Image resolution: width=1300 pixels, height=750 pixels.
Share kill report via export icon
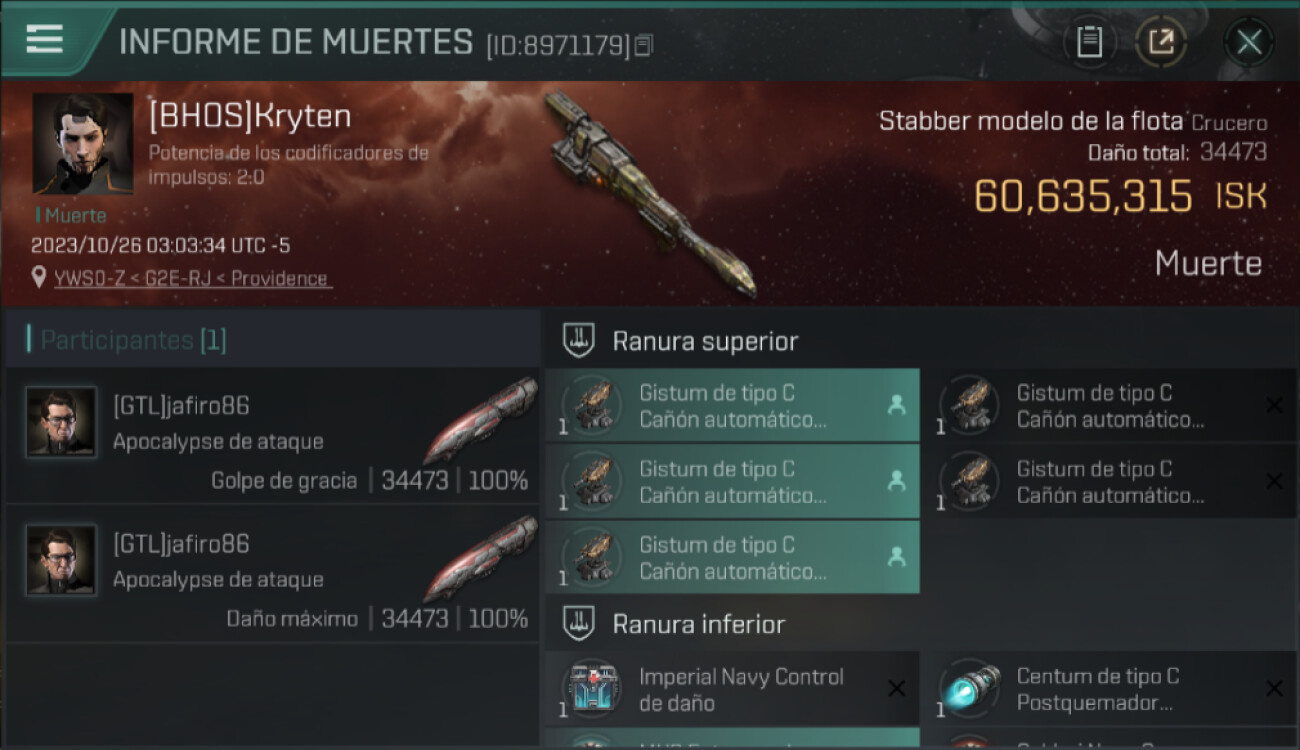1161,42
